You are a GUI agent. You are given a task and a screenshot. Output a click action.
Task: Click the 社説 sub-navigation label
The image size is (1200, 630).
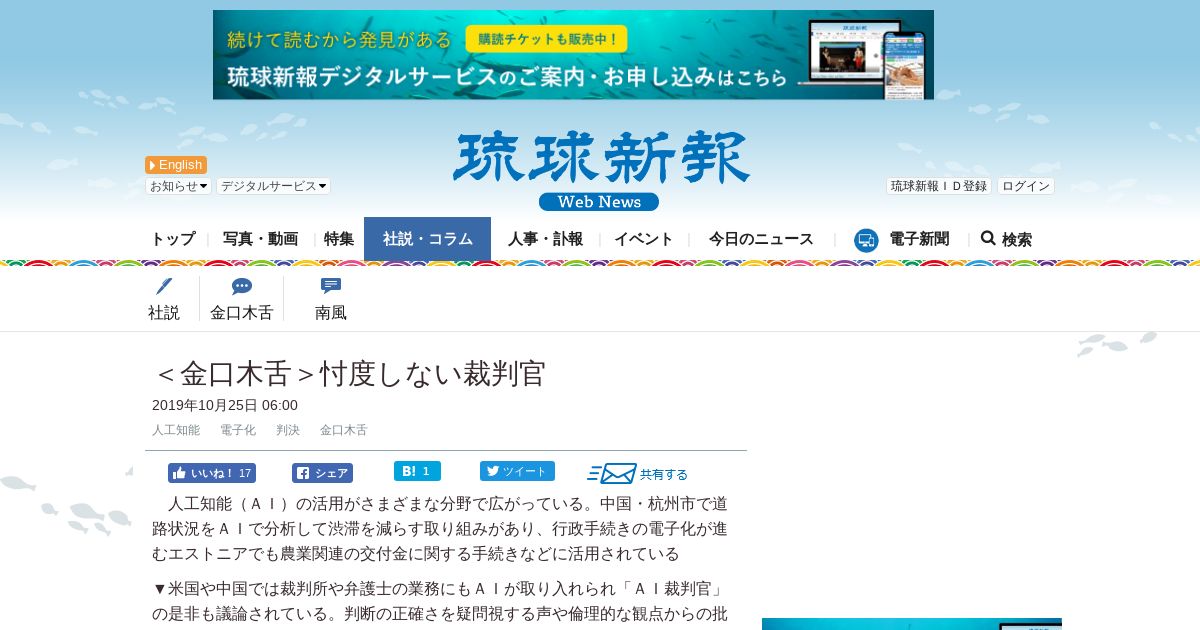(164, 313)
